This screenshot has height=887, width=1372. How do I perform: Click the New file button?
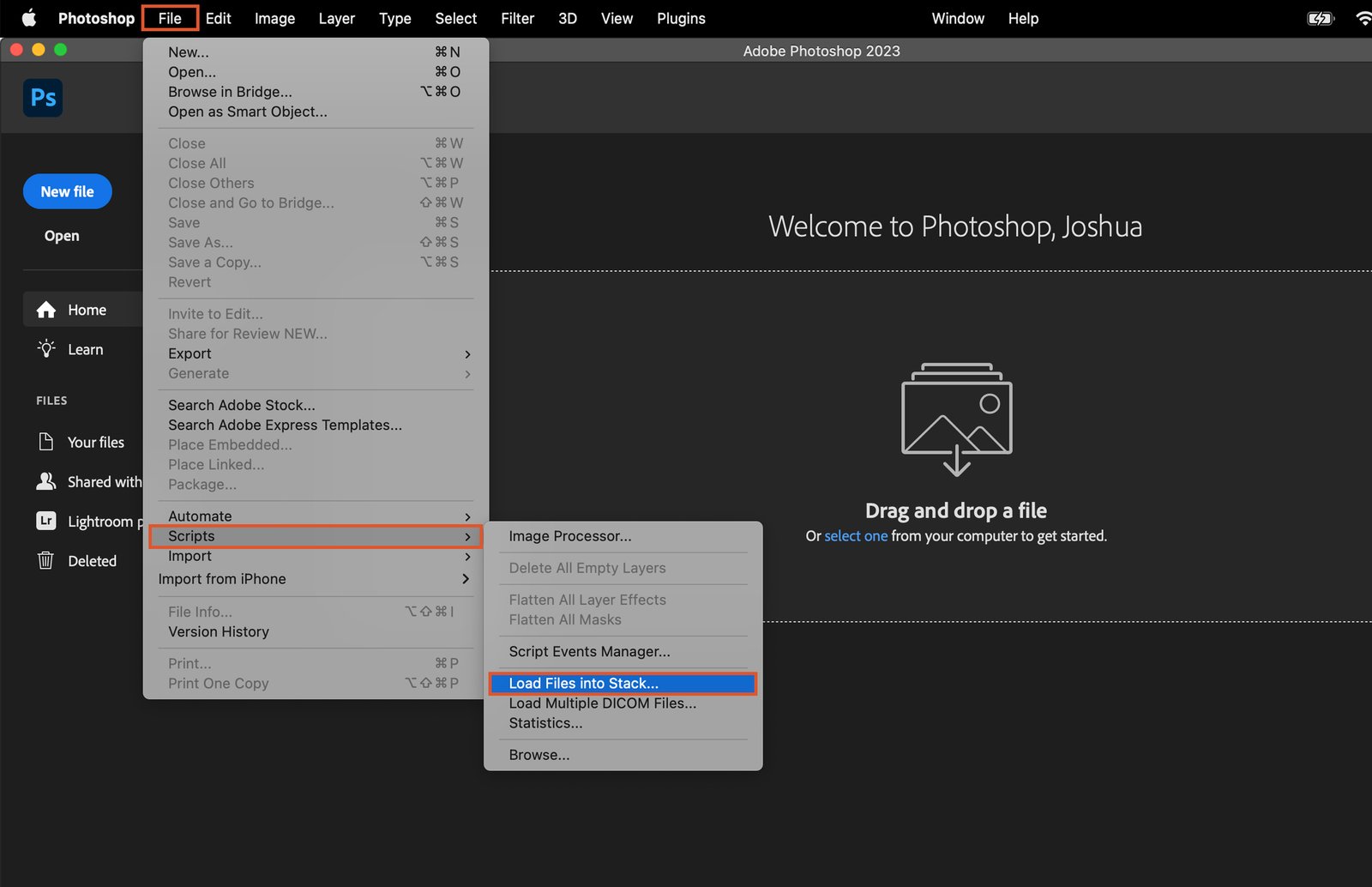pyautogui.click(x=67, y=191)
